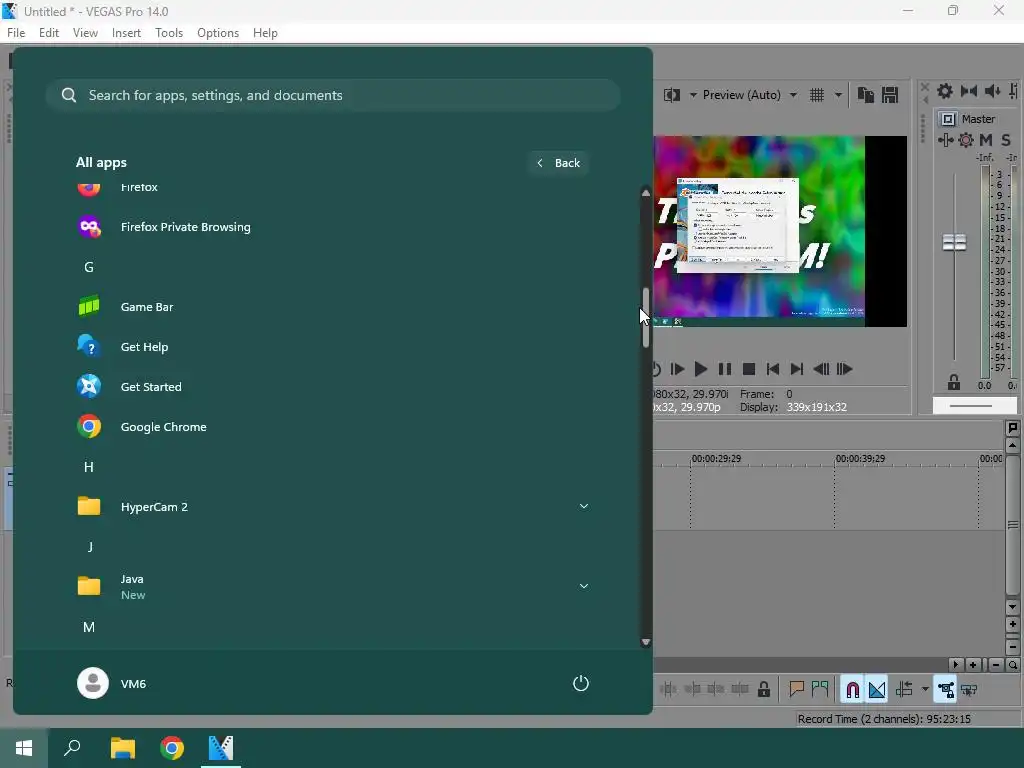Go to start in VEGAS preview transport
The height and width of the screenshot is (768, 1024).
pyautogui.click(x=773, y=369)
